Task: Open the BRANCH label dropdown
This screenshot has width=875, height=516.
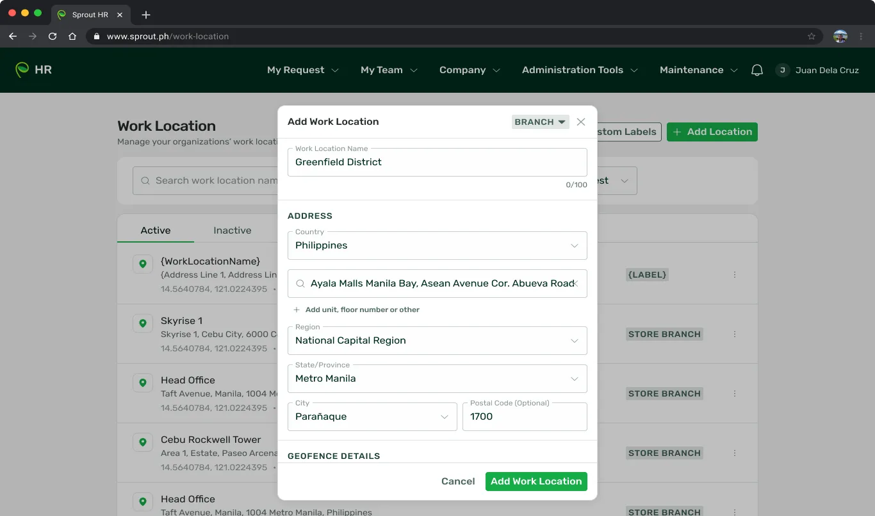Action: (540, 122)
